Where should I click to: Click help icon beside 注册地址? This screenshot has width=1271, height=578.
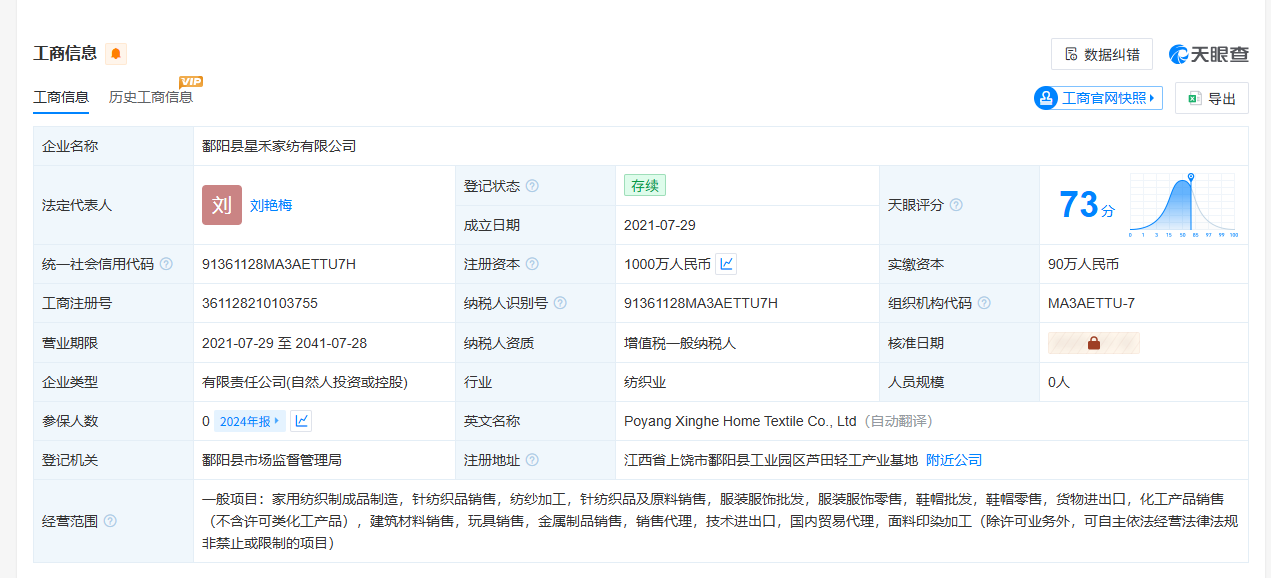(532, 460)
